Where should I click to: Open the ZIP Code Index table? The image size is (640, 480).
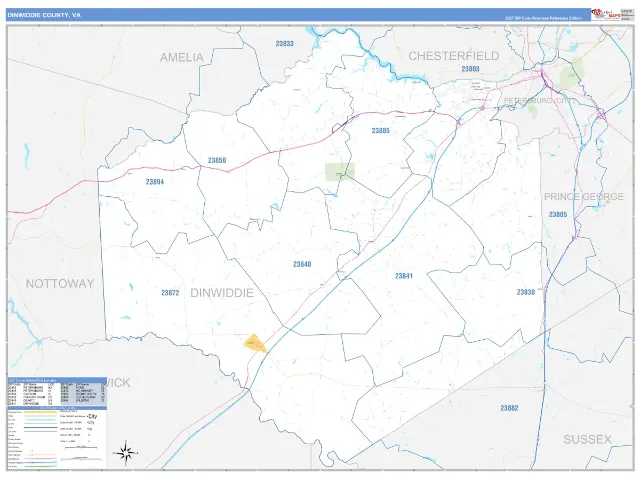coord(58,391)
